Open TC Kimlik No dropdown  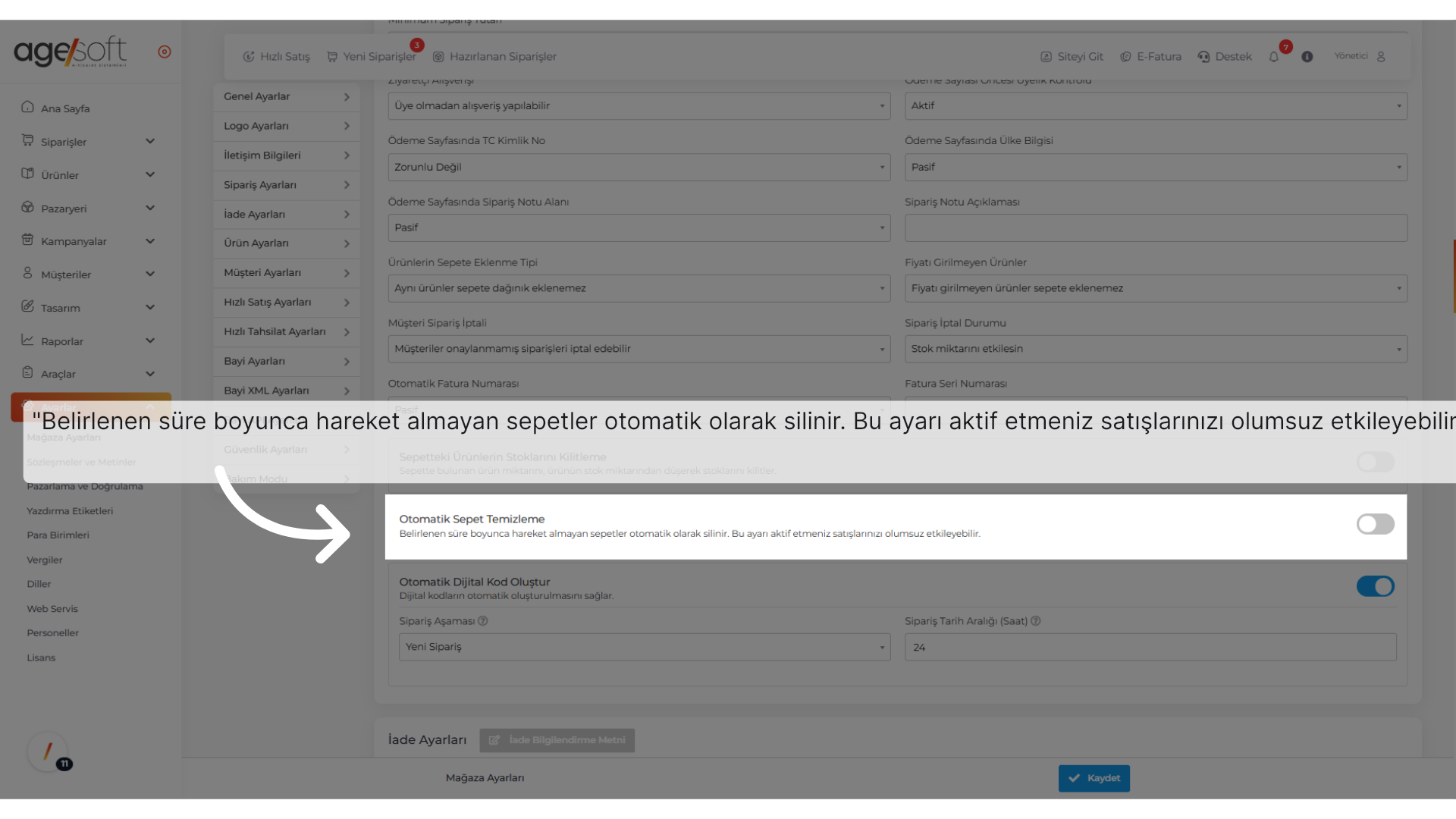[639, 167]
